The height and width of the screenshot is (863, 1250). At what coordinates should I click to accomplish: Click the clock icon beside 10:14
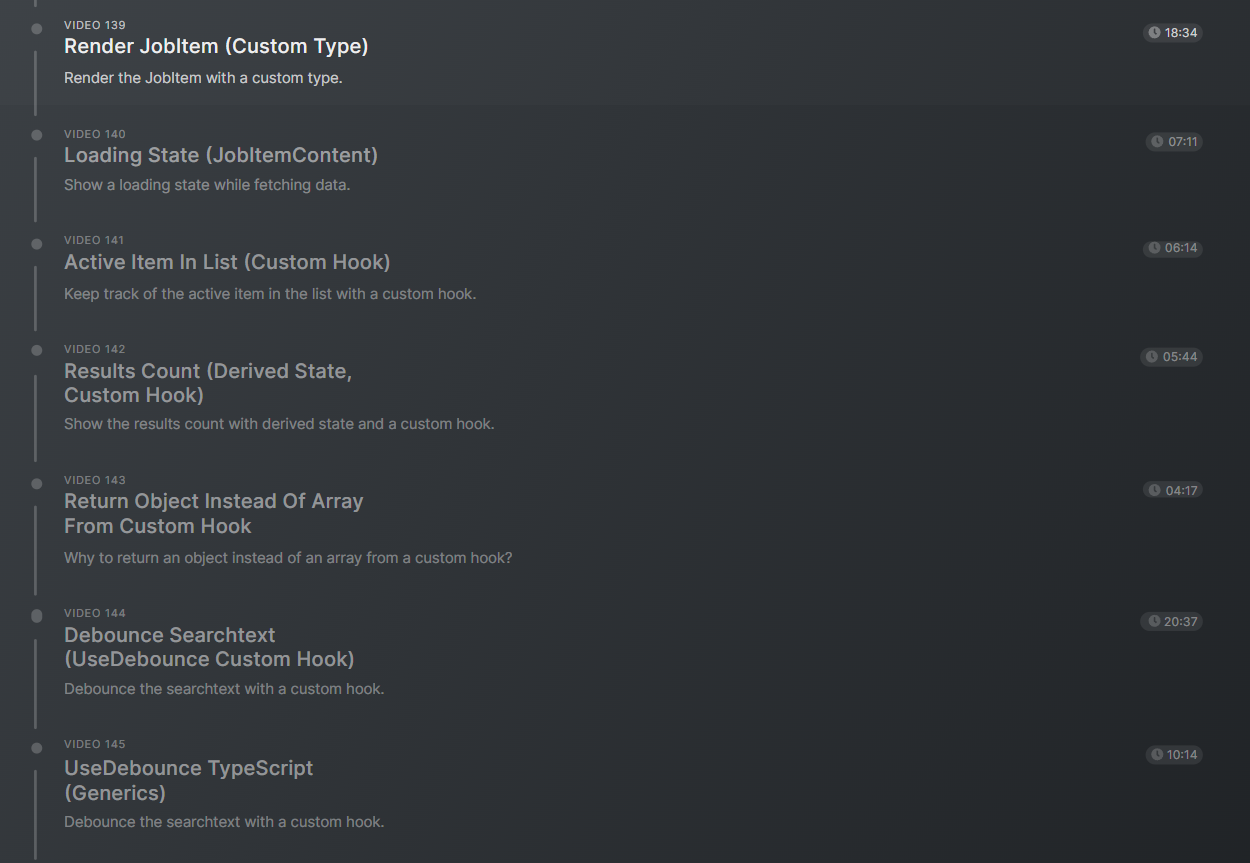coord(1157,755)
